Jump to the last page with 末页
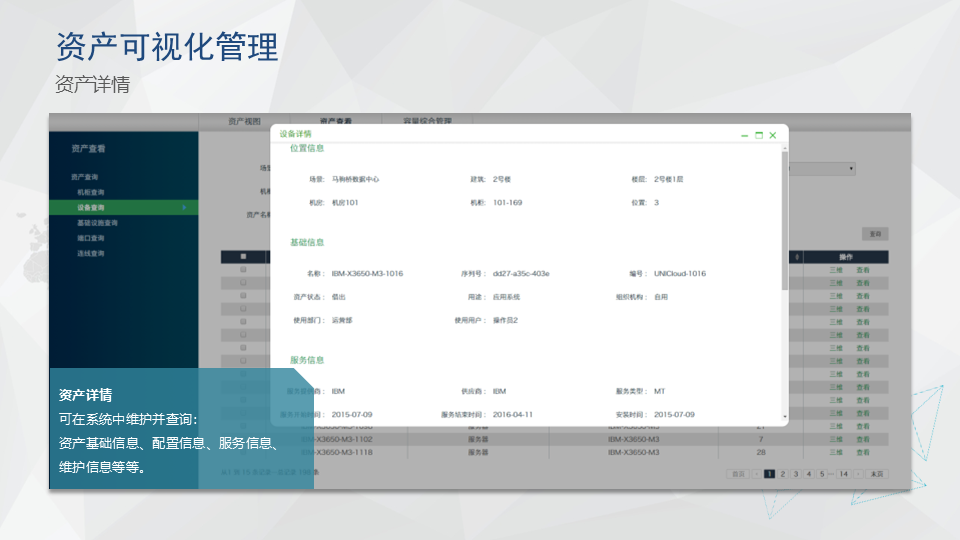 [x=877, y=474]
